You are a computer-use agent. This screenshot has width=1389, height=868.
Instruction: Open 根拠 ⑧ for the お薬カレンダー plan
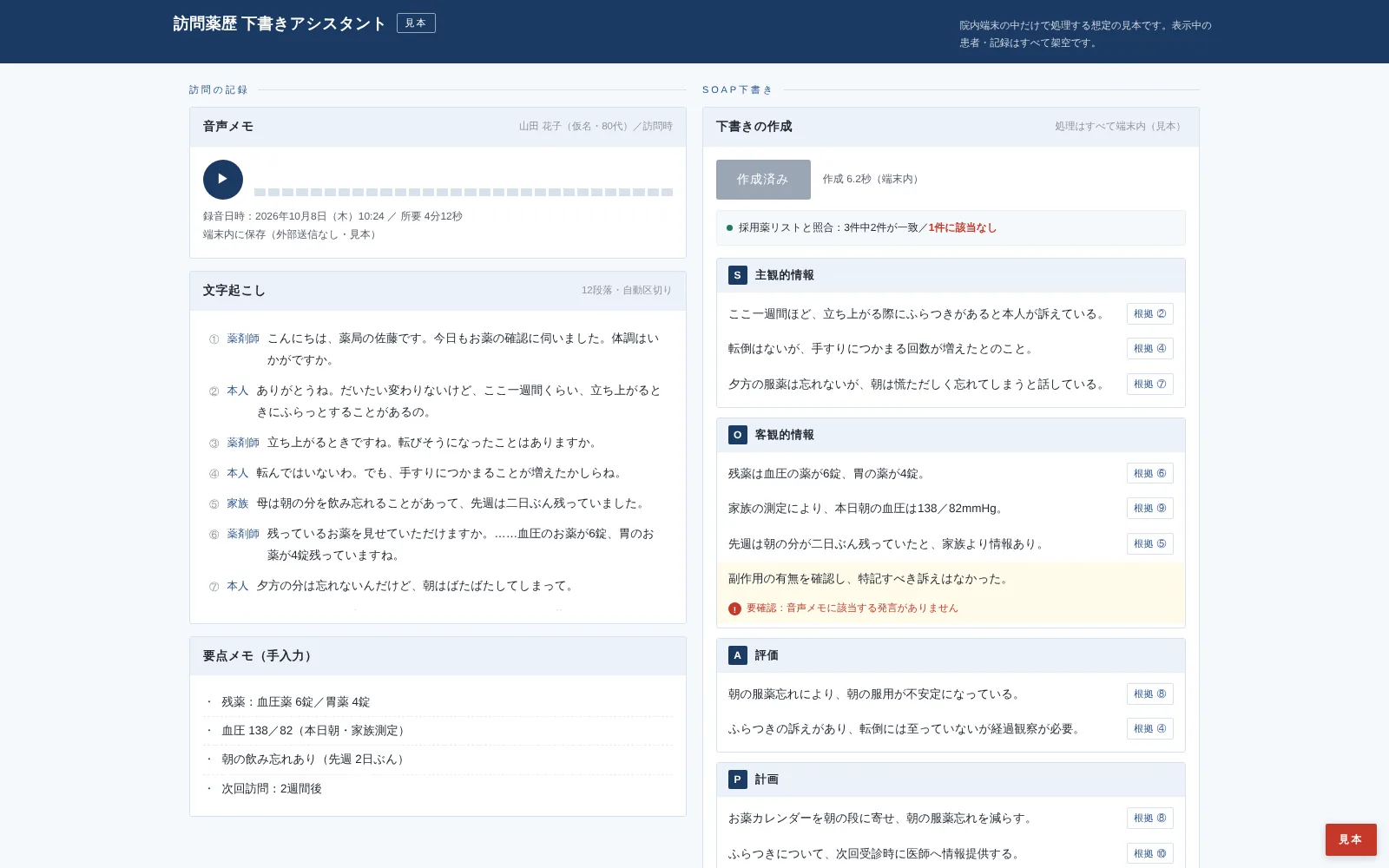(x=1150, y=818)
